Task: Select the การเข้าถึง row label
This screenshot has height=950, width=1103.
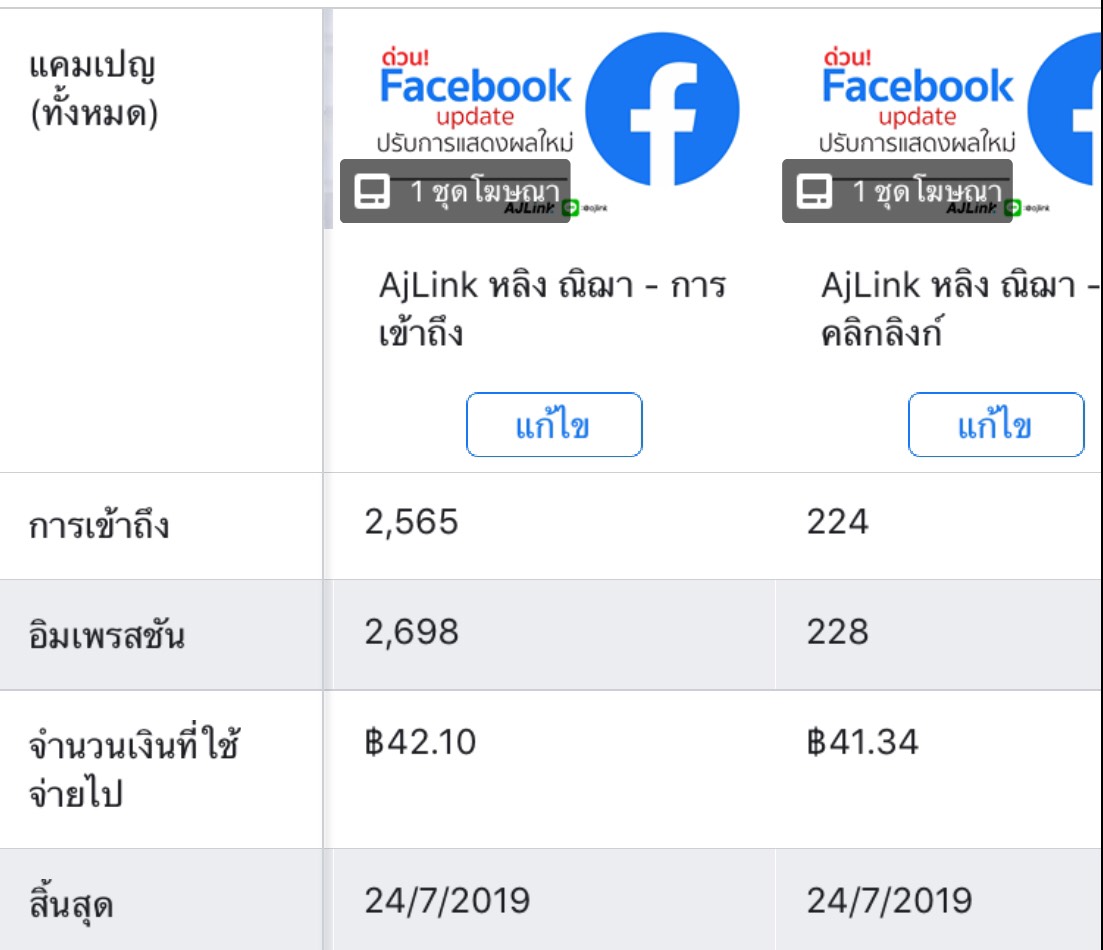Action: (x=99, y=526)
